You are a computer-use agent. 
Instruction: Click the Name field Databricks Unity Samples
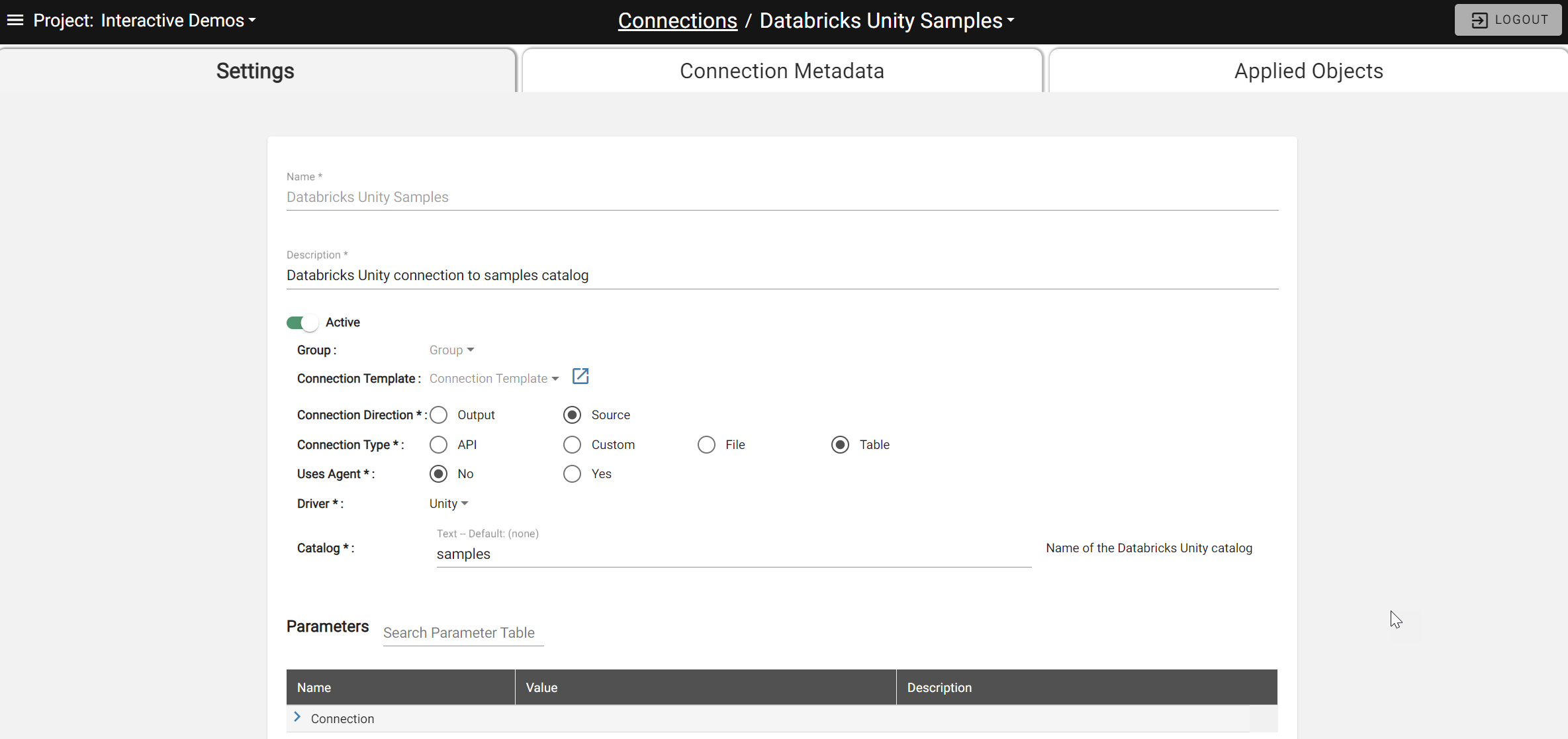[x=782, y=197]
